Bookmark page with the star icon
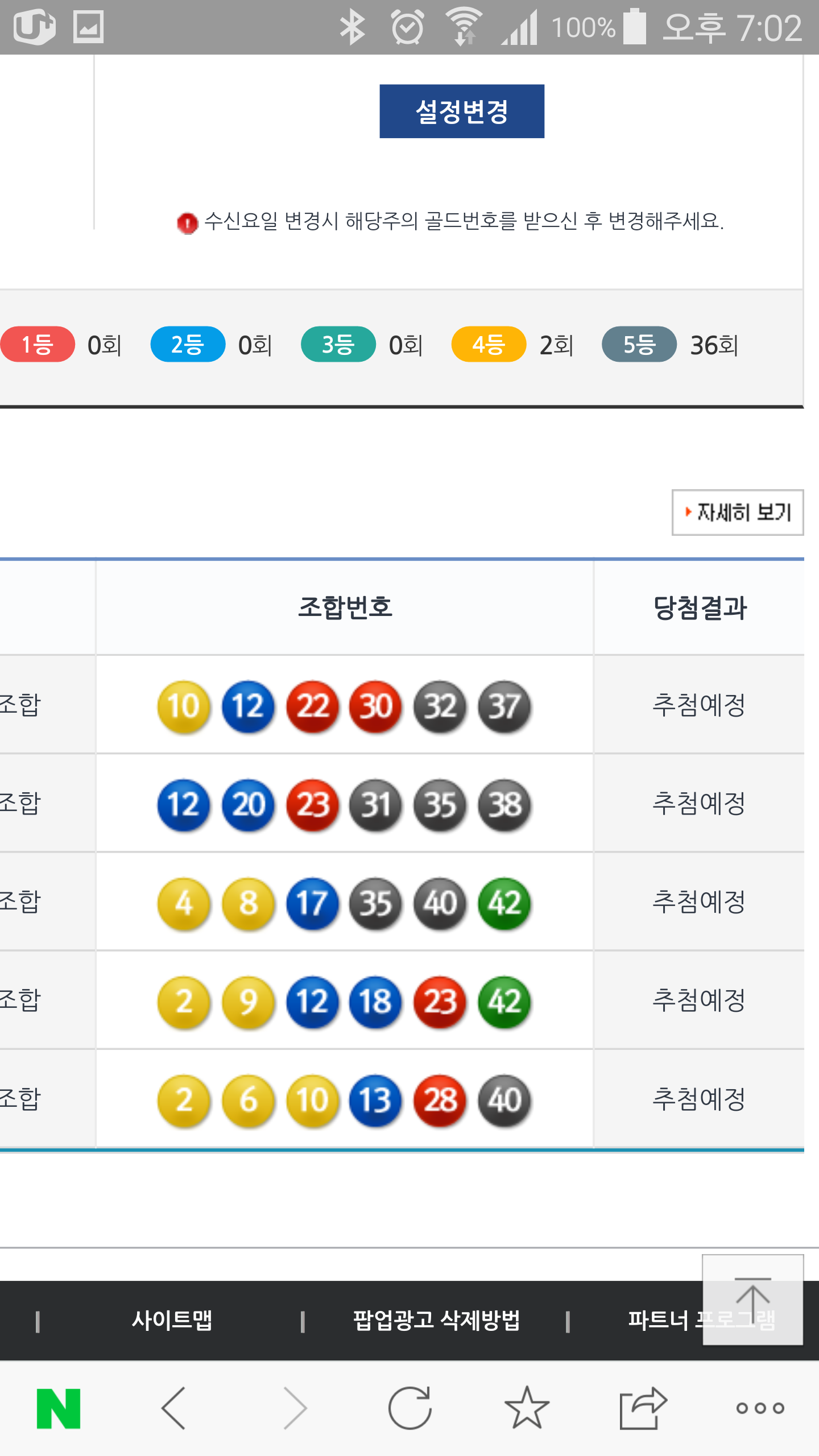The height and width of the screenshot is (1456, 819). pyautogui.click(x=527, y=1408)
